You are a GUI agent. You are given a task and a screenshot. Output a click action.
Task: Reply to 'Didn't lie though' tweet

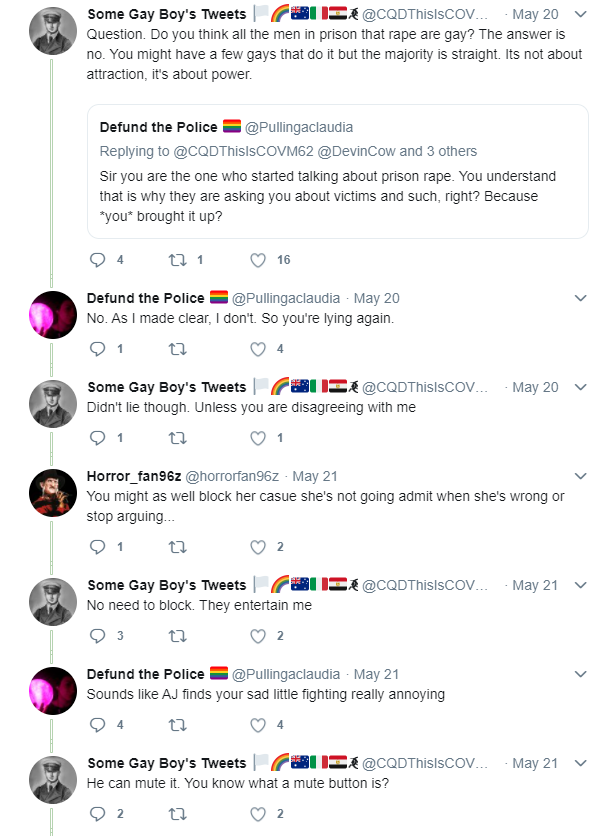[x=98, y=438]
